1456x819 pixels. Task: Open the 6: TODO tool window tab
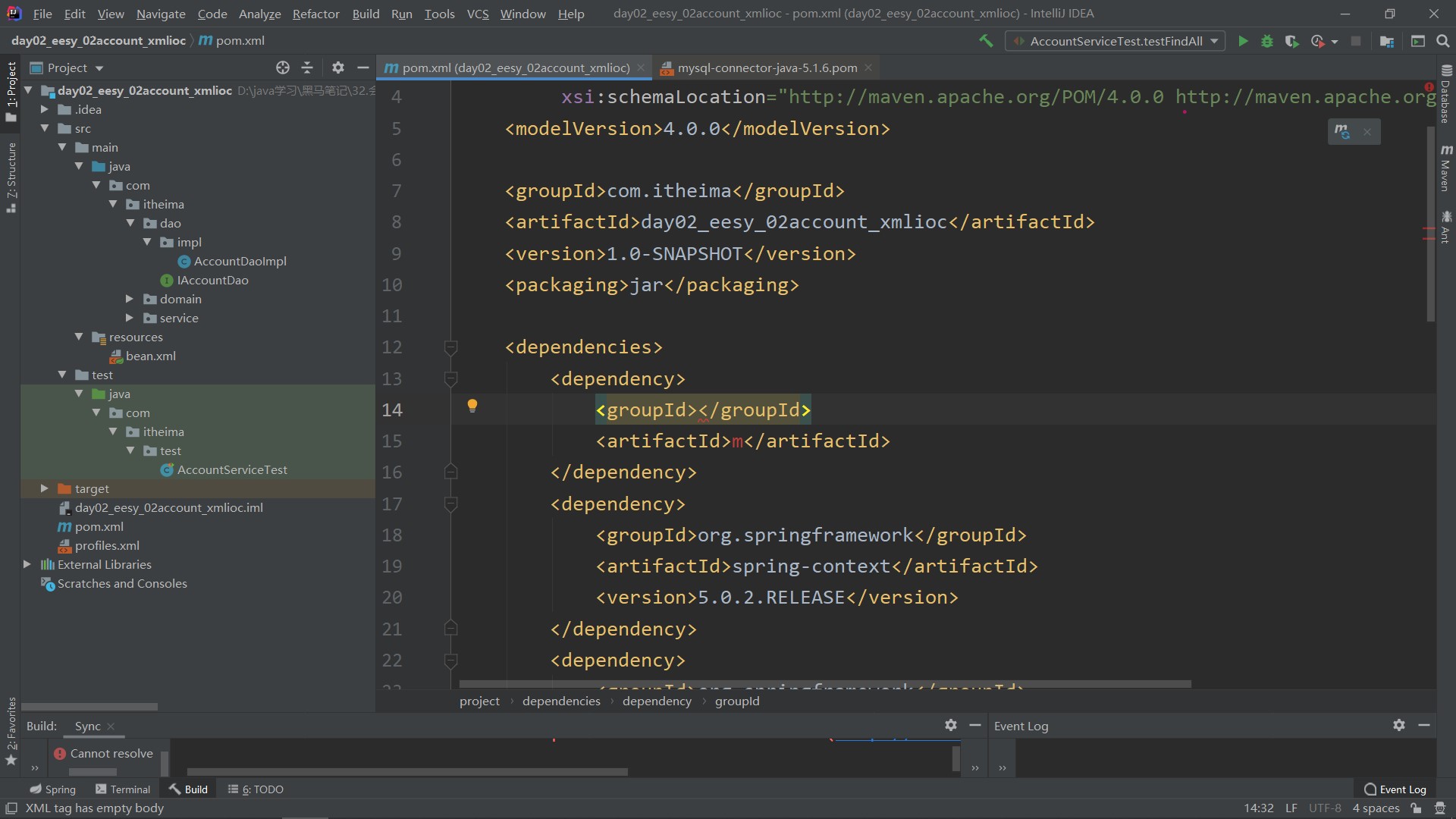256,789
